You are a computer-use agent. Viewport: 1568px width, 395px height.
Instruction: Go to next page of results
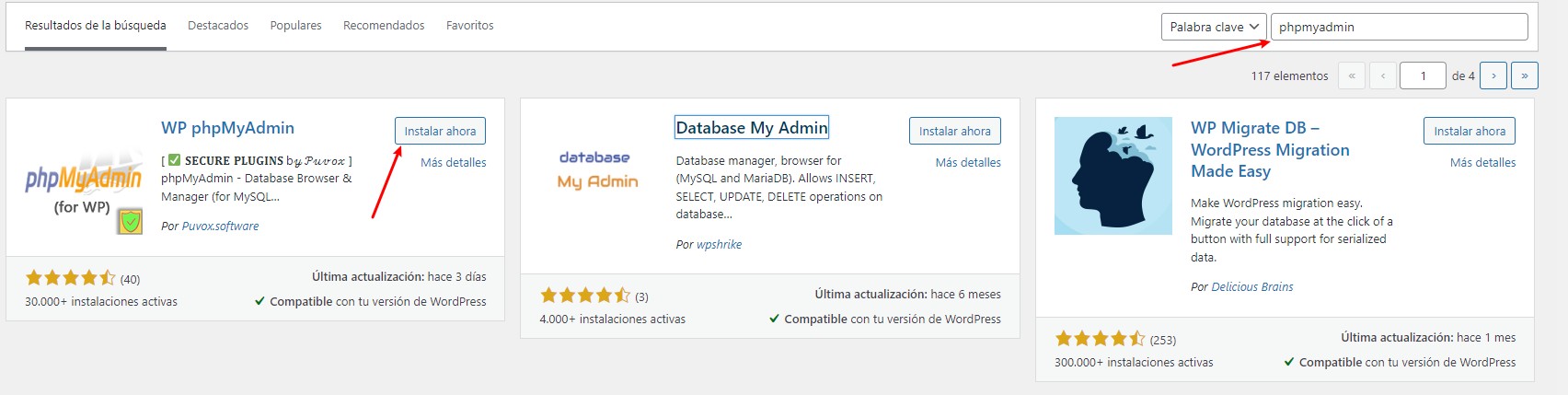pos(1493,76)
